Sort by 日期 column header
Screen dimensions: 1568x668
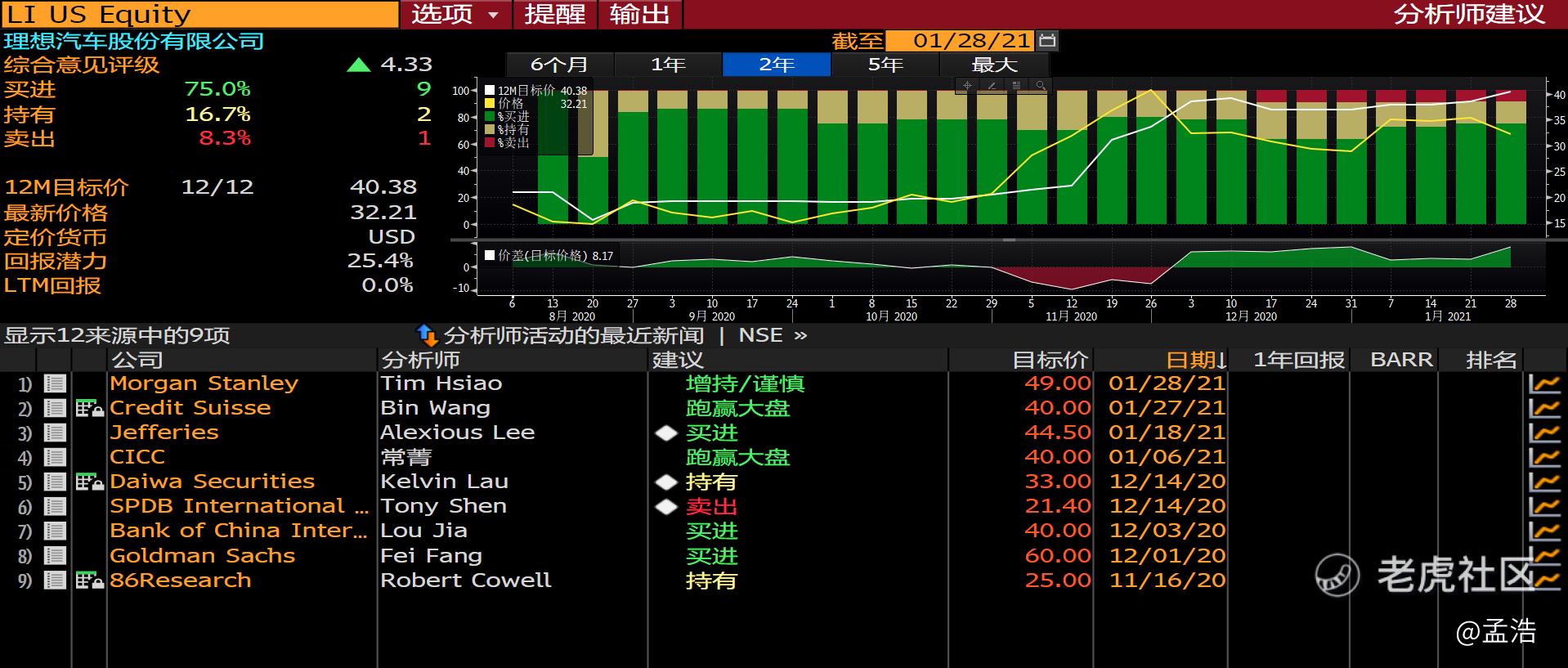click(x=1196, y=360)
